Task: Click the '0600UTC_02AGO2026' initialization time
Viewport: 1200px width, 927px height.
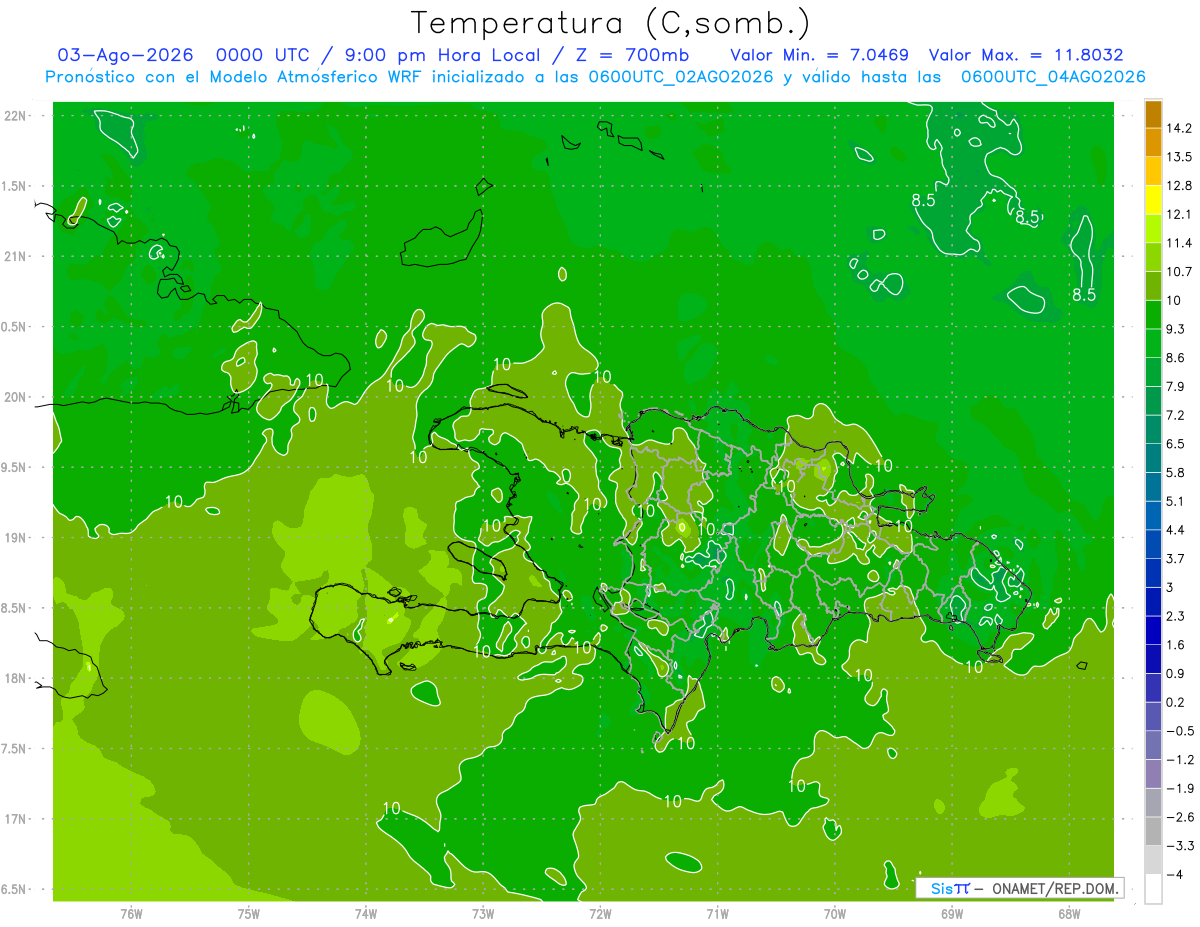Action: click(x=682, y=77)
